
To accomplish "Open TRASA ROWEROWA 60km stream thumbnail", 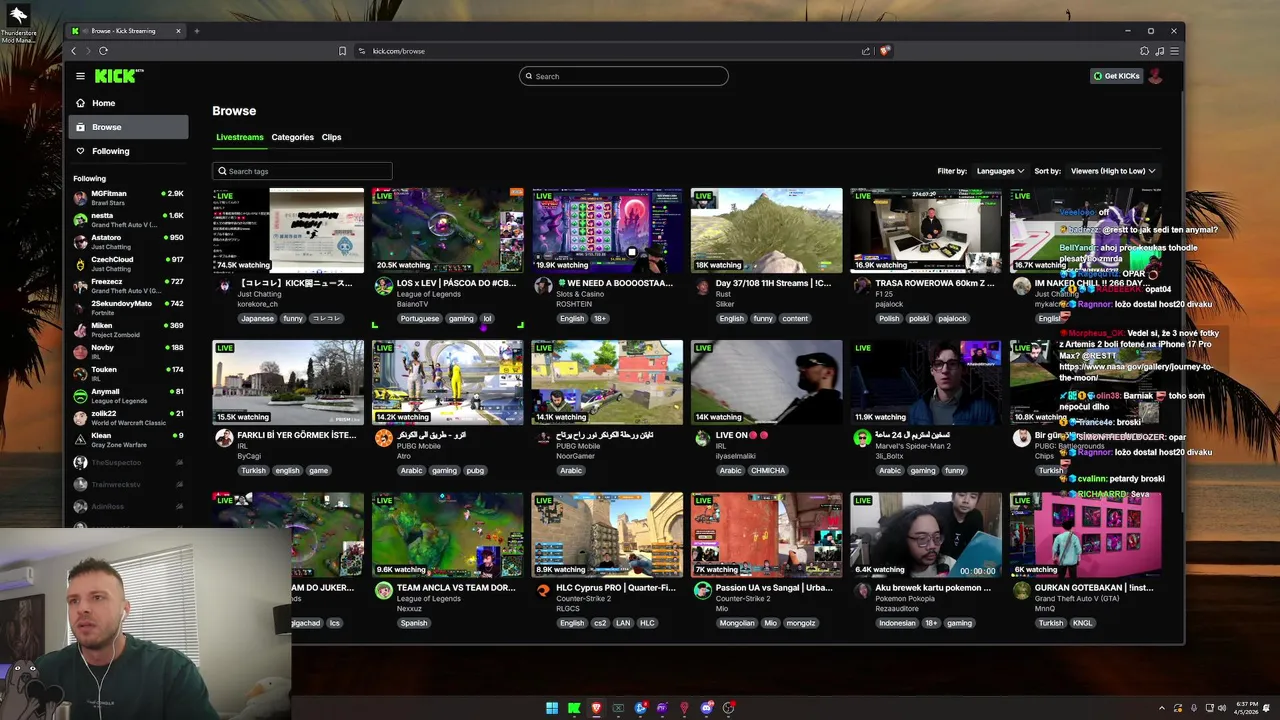I will (x=926, y=230).
